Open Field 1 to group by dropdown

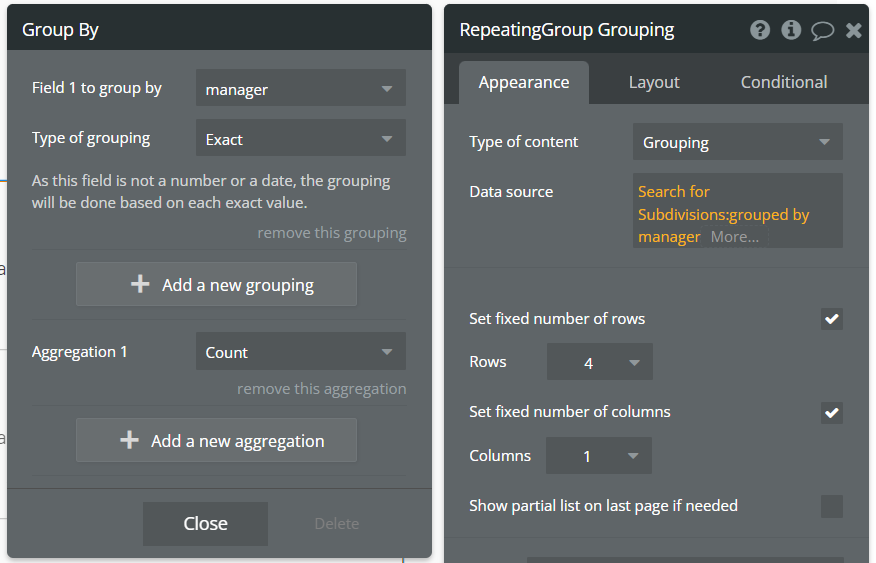[x=300, y=89]
